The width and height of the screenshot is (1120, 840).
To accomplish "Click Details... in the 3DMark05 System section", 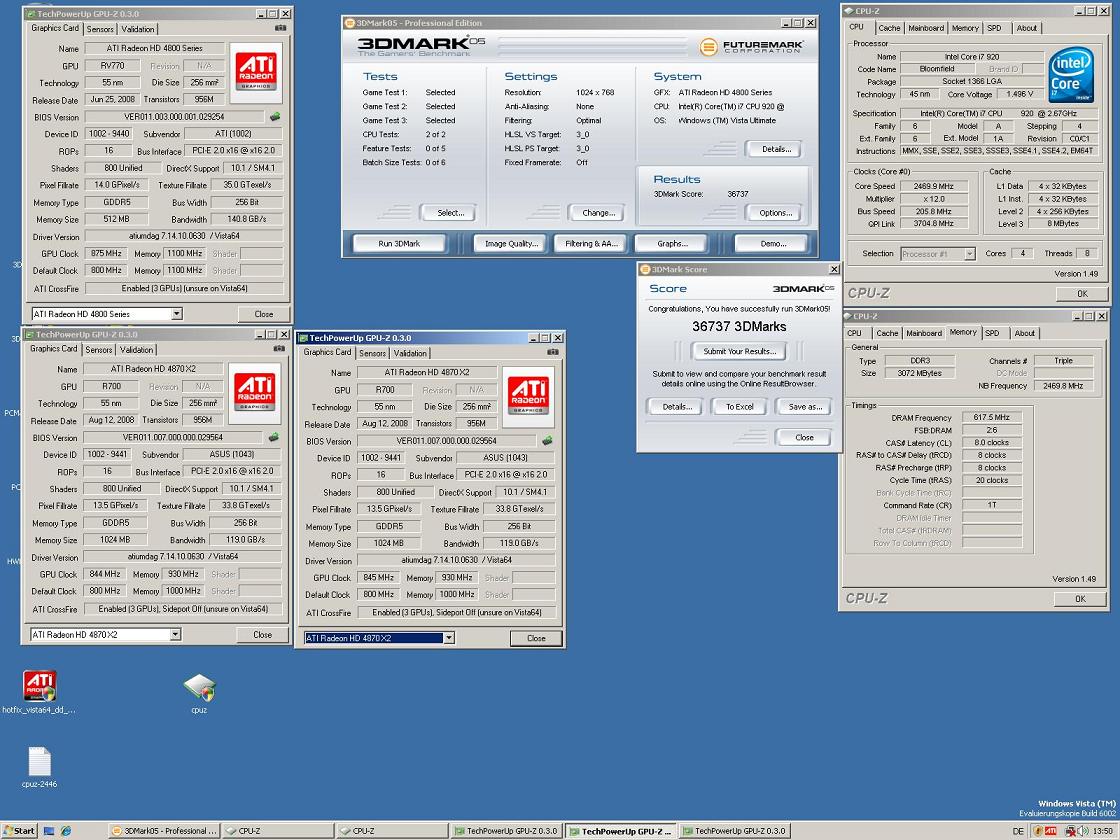I will tap(776, 149).
